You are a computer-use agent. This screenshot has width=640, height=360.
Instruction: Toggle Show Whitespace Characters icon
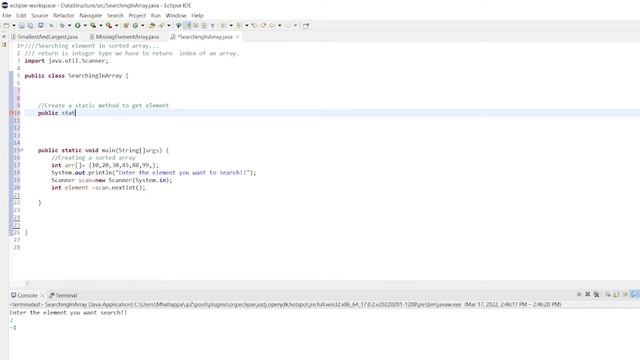click(x=212, y=25)
